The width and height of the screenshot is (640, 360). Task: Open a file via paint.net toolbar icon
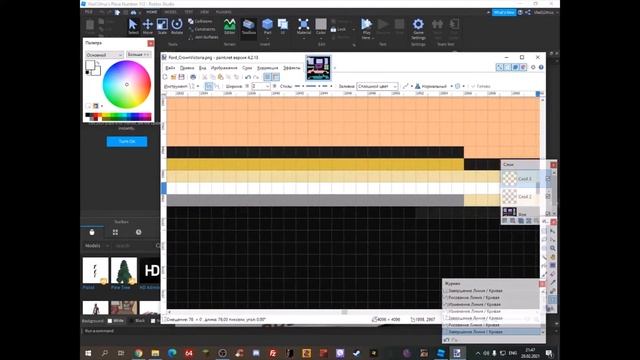[173, 77]
